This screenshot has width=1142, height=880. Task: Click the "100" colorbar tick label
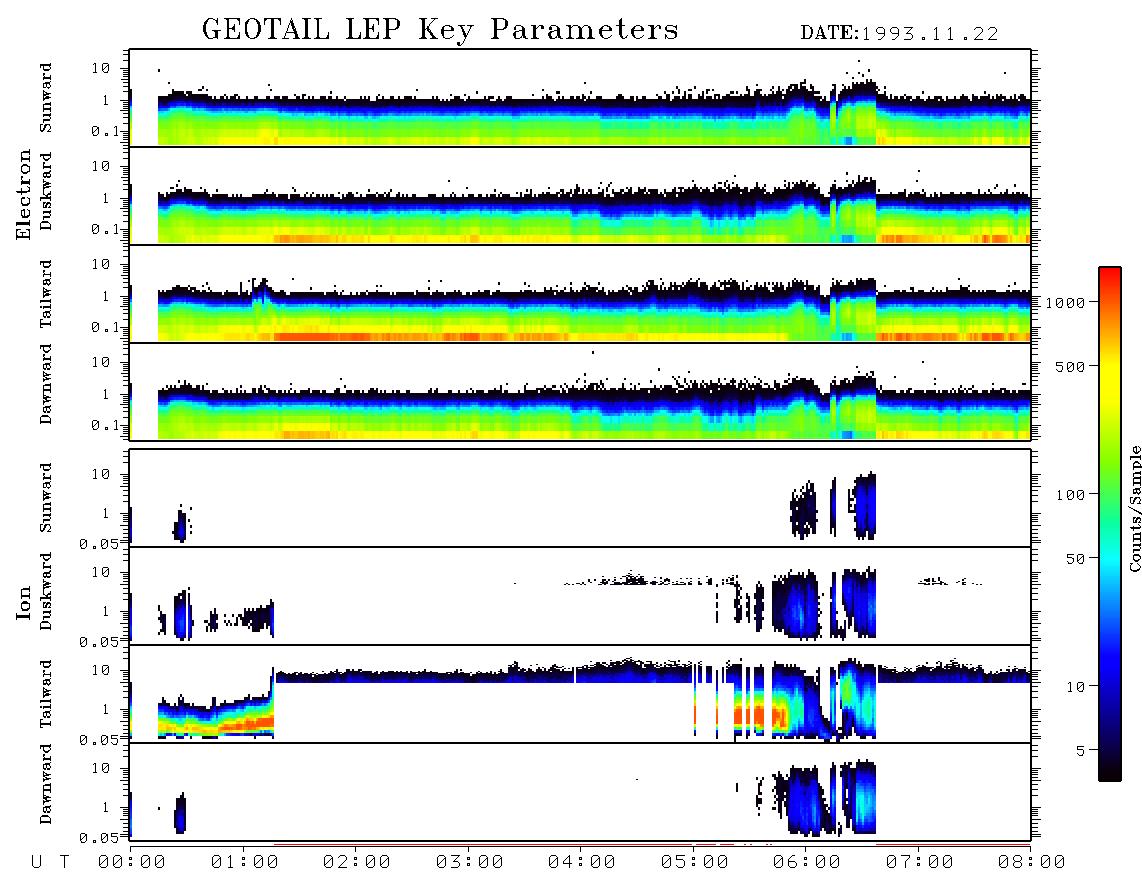click(x=1070, y=495)
